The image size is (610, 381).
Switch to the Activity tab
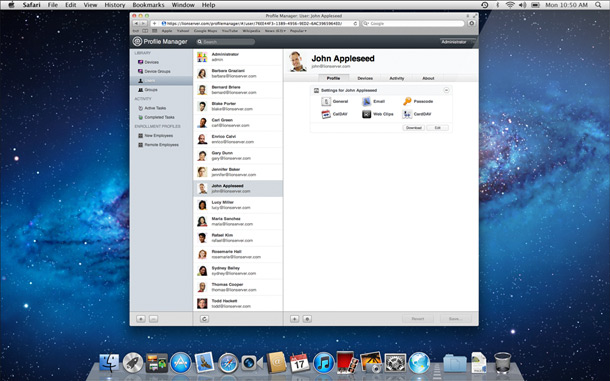[x=396, y=78]
